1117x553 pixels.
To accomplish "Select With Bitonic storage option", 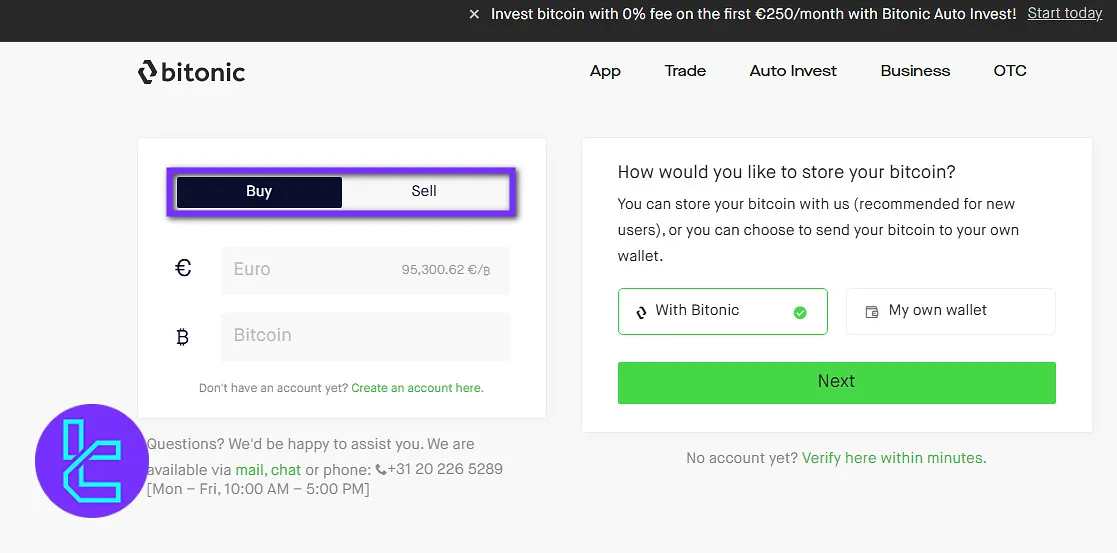I will tap(722, 311).
